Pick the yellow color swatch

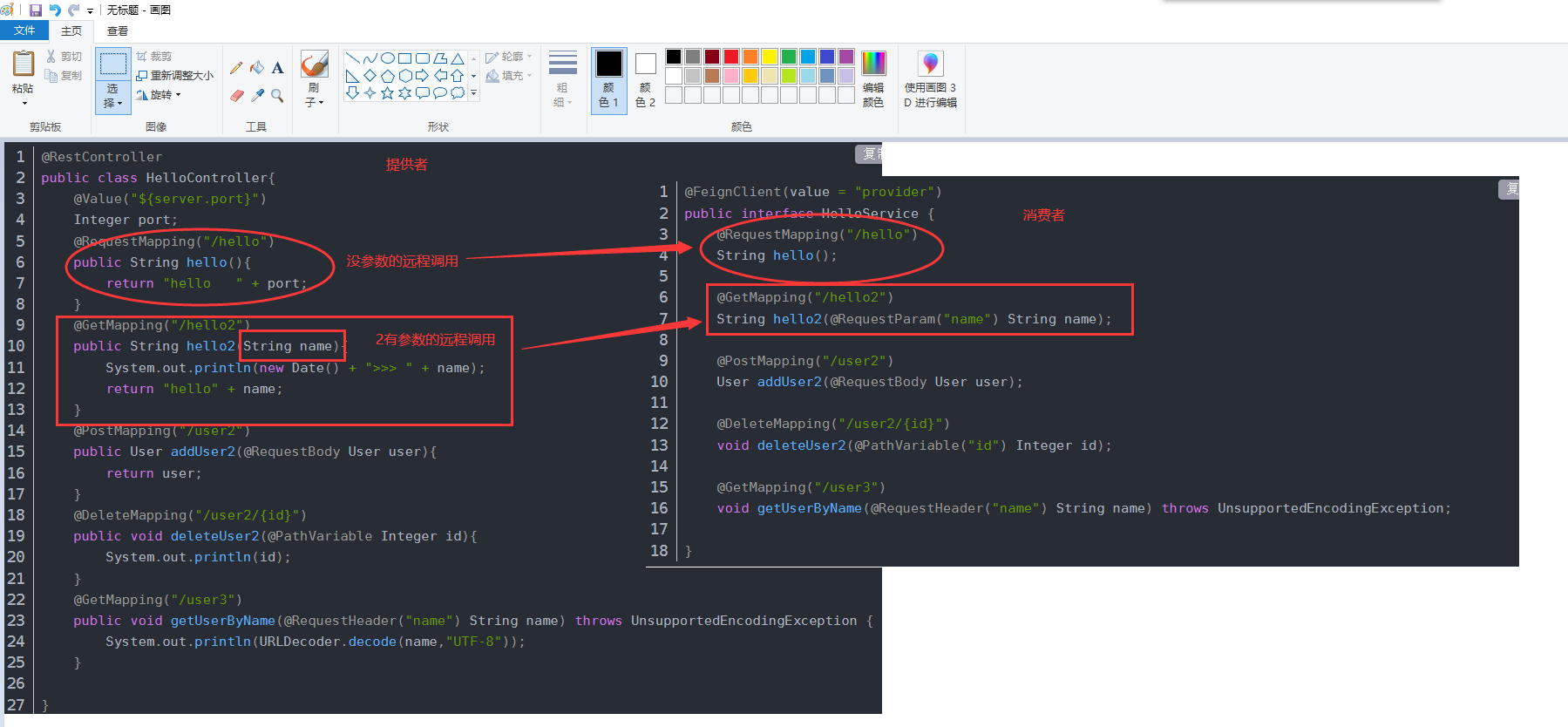770,57
